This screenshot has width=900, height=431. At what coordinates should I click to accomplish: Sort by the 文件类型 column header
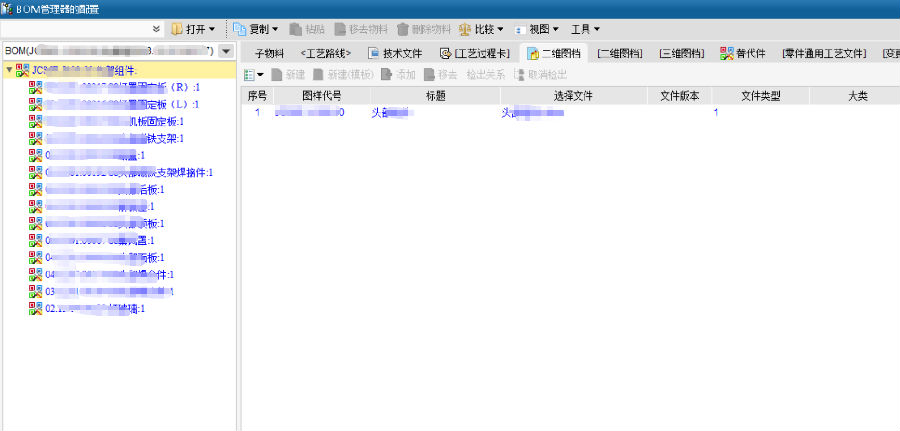tap(761, 96)
